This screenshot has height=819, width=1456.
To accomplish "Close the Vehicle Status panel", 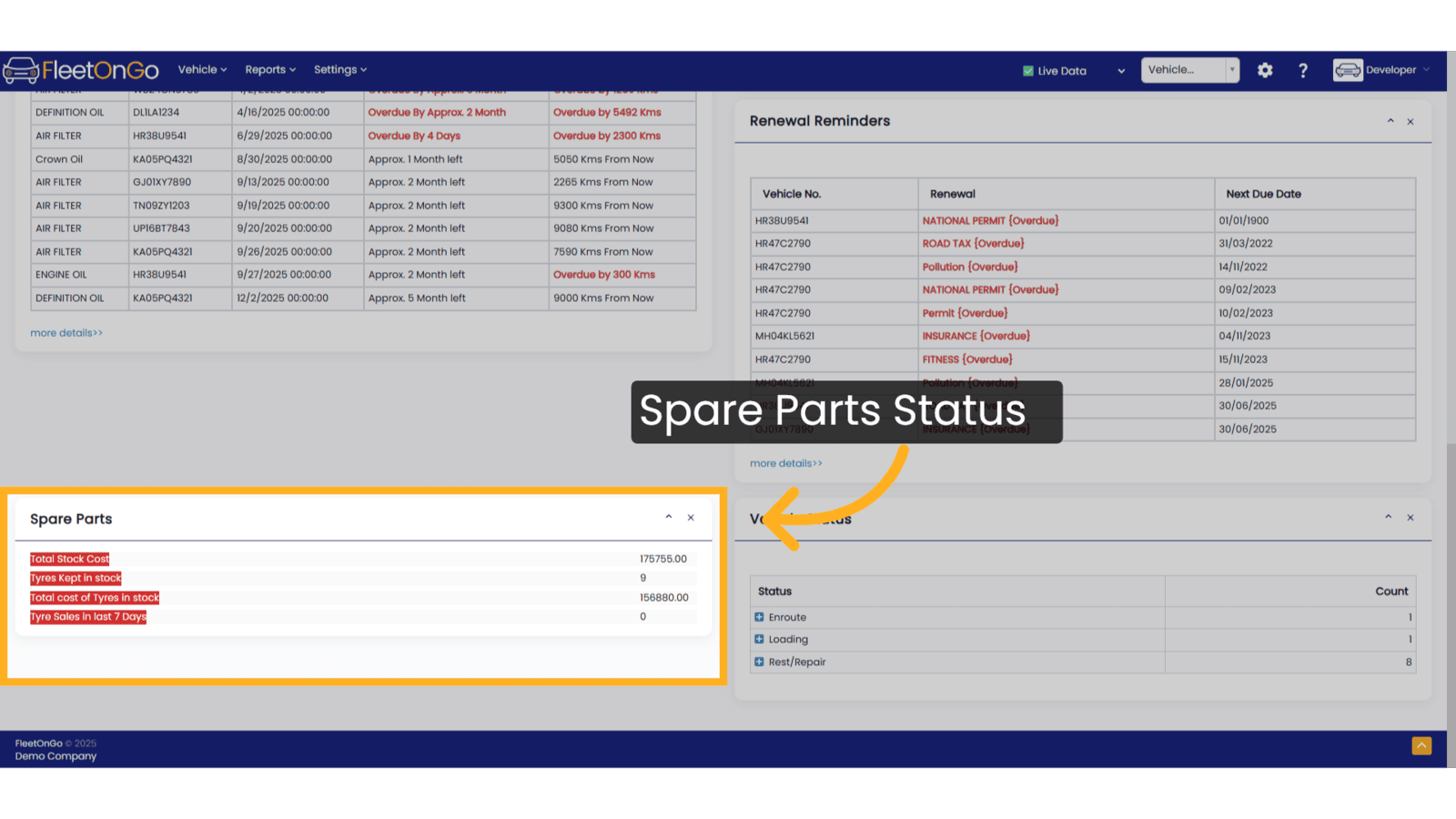I will pos(1410,518).
